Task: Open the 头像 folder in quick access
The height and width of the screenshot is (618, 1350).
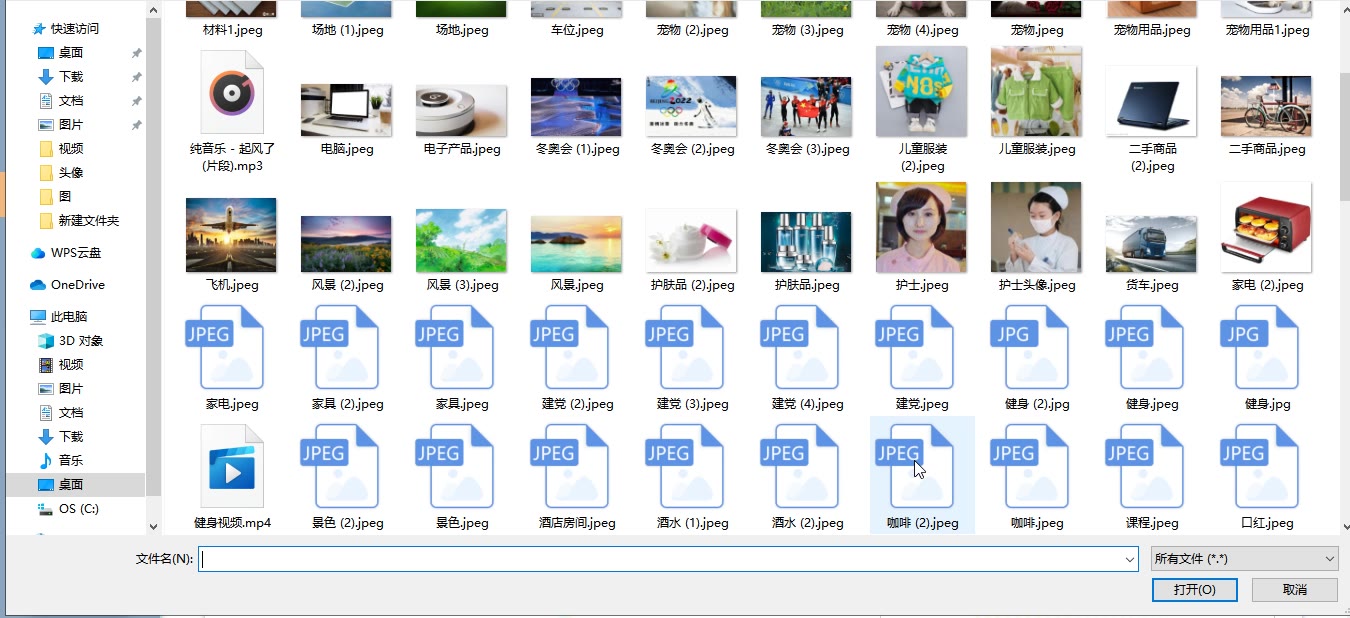Action: [x=60, y=173]
